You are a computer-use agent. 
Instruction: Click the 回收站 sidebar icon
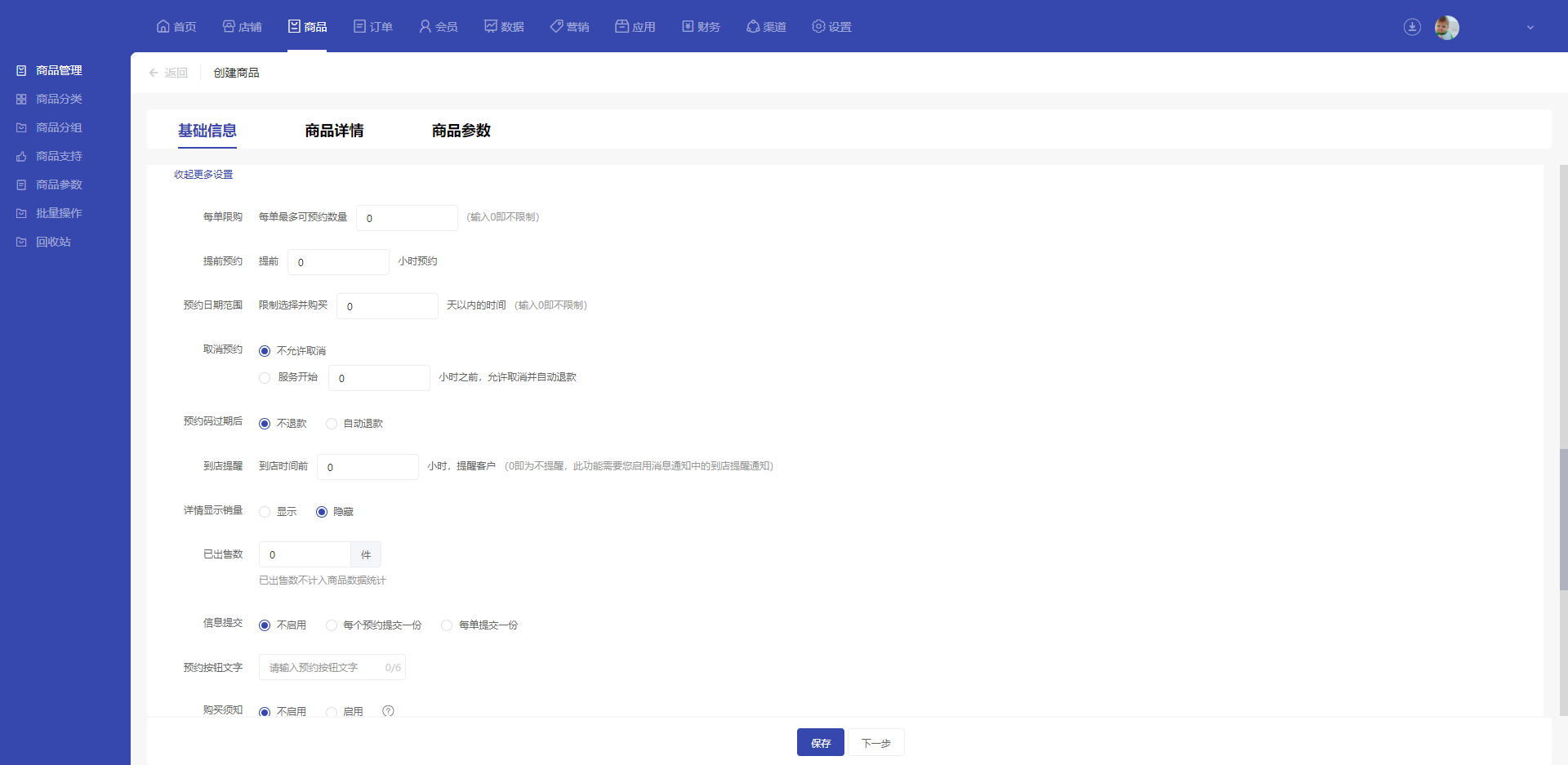pyautogui.click(x=21, y=242)
